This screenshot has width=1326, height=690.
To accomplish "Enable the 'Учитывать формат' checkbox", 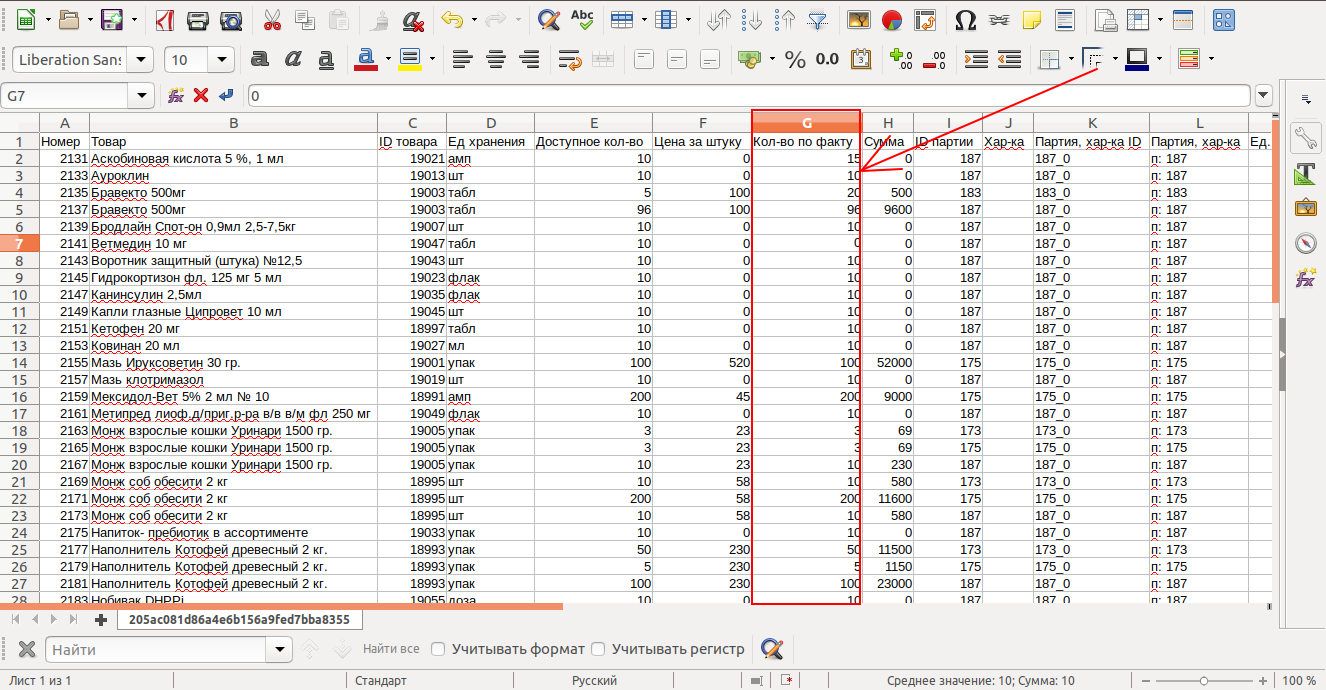I will click(438, 649).
